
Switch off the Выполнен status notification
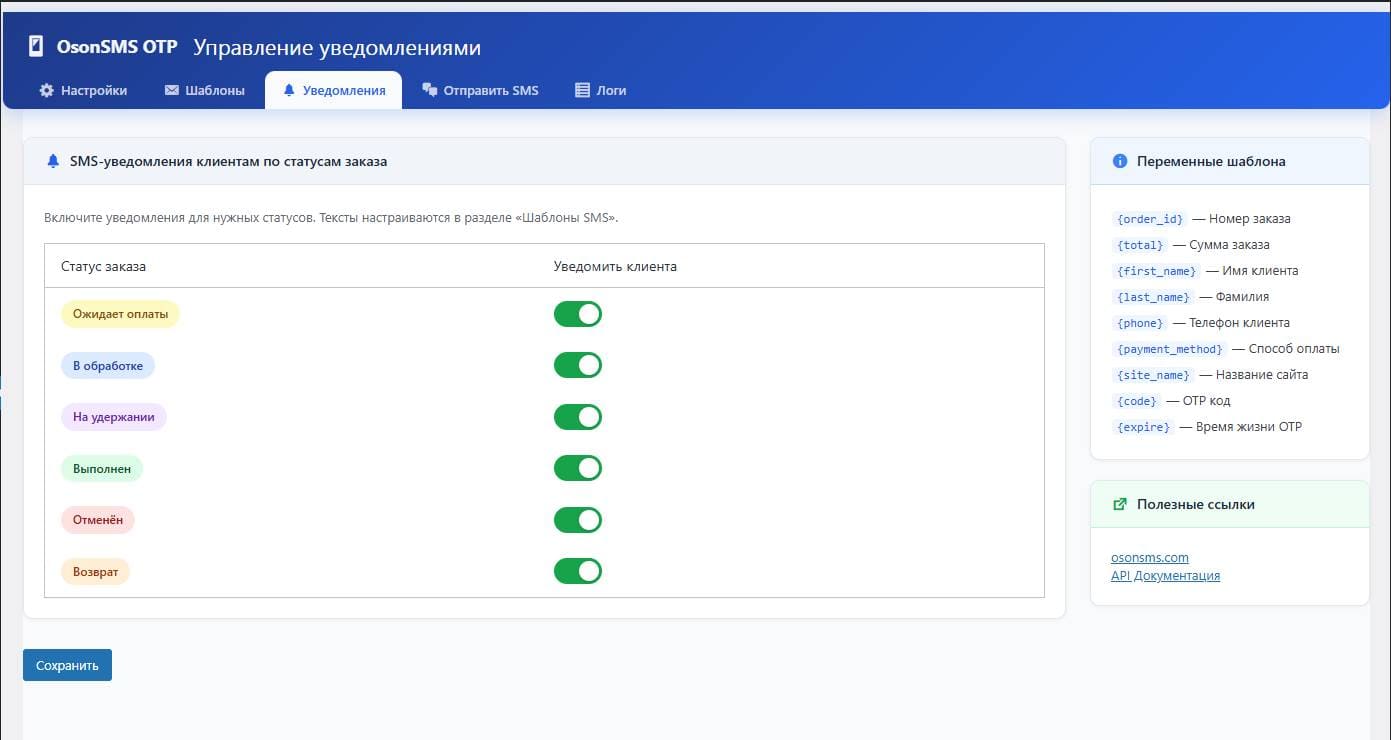pos(577,468)
